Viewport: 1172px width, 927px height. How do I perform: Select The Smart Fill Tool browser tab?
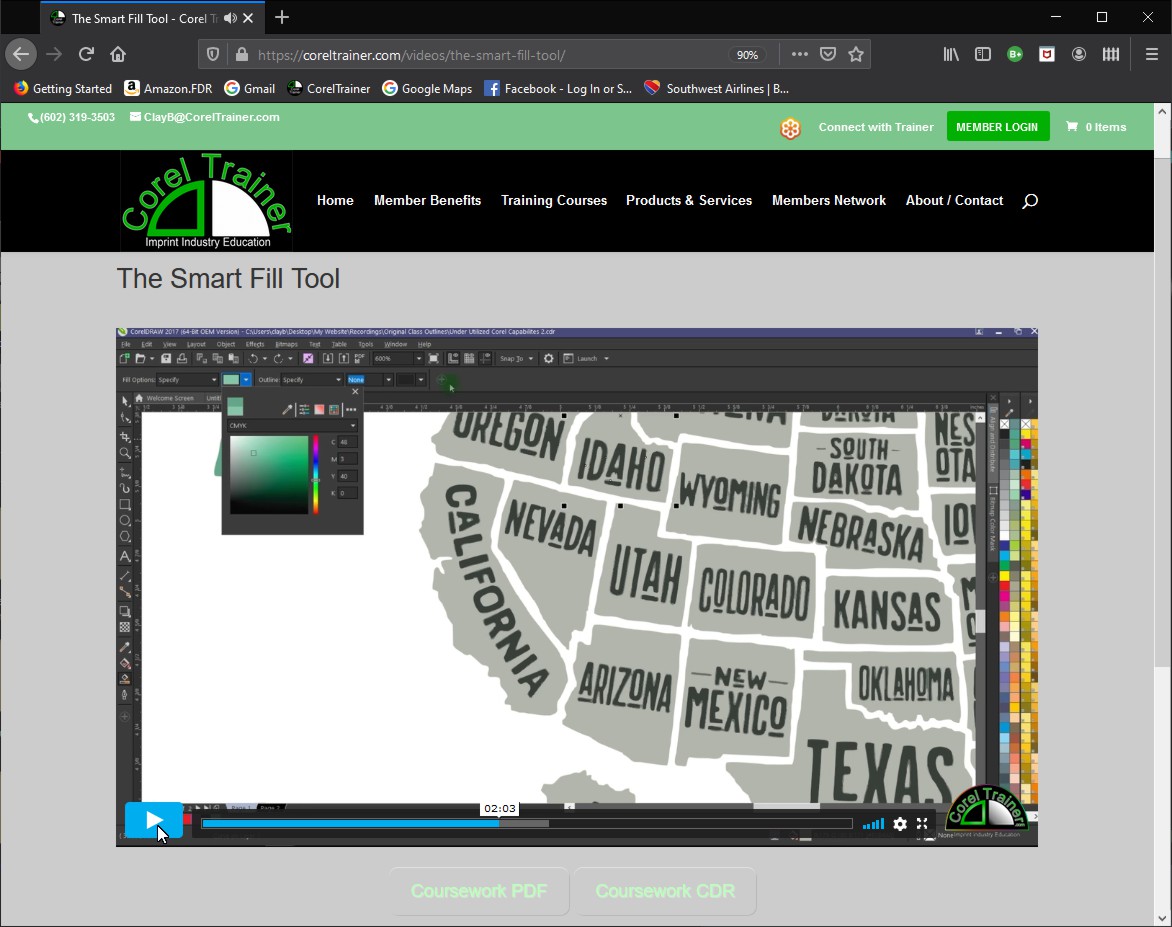tap(152, 18)
